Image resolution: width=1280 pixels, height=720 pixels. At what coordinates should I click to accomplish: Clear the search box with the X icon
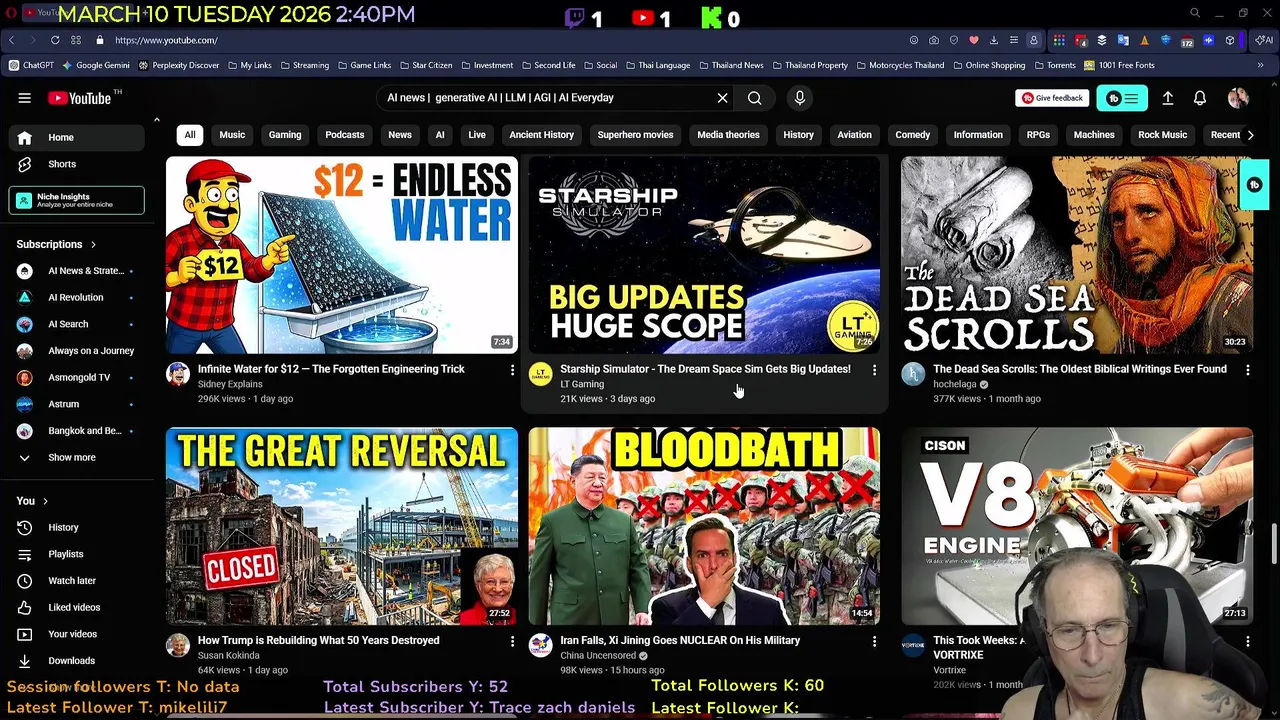click(x=722, y=98)
